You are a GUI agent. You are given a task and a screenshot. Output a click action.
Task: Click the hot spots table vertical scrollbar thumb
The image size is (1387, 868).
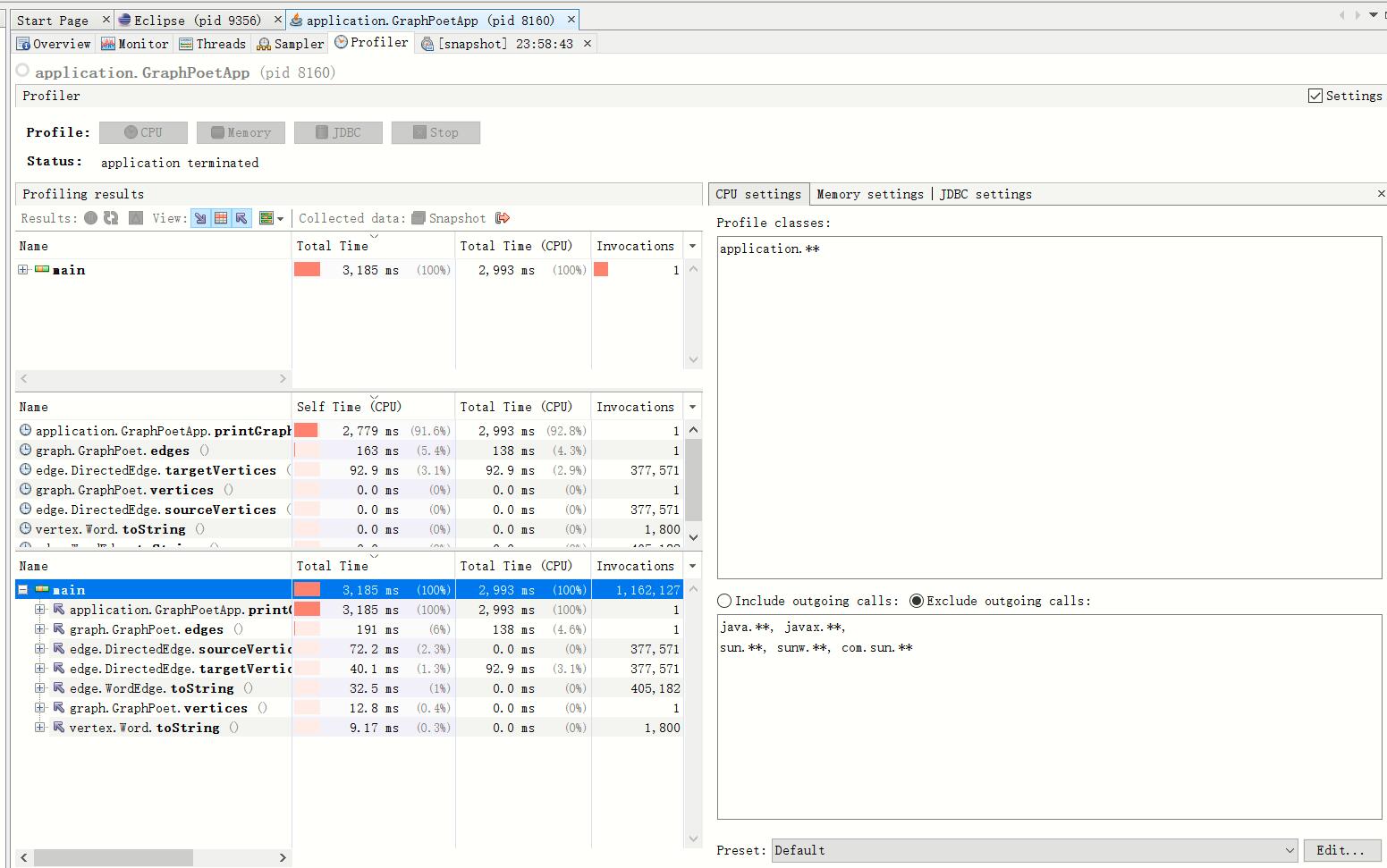coord(693,480)
